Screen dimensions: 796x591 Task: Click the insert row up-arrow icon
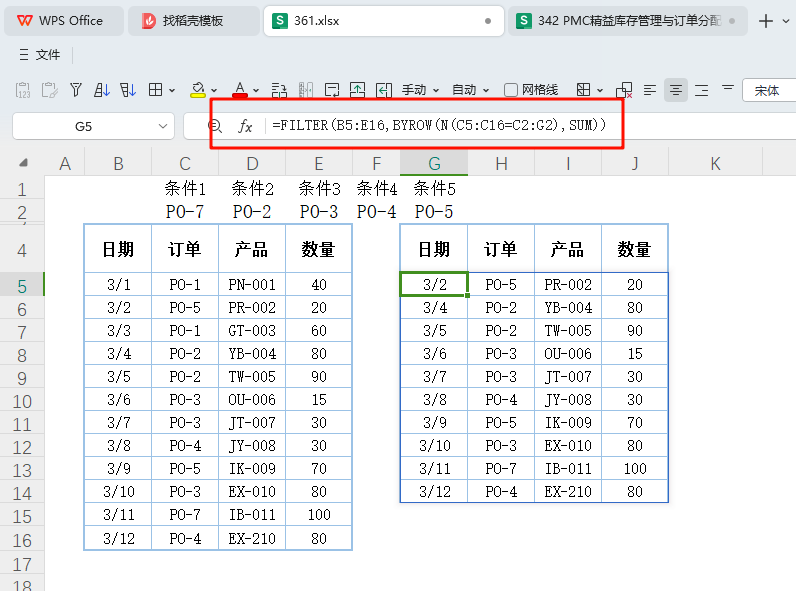click(357, 90)
